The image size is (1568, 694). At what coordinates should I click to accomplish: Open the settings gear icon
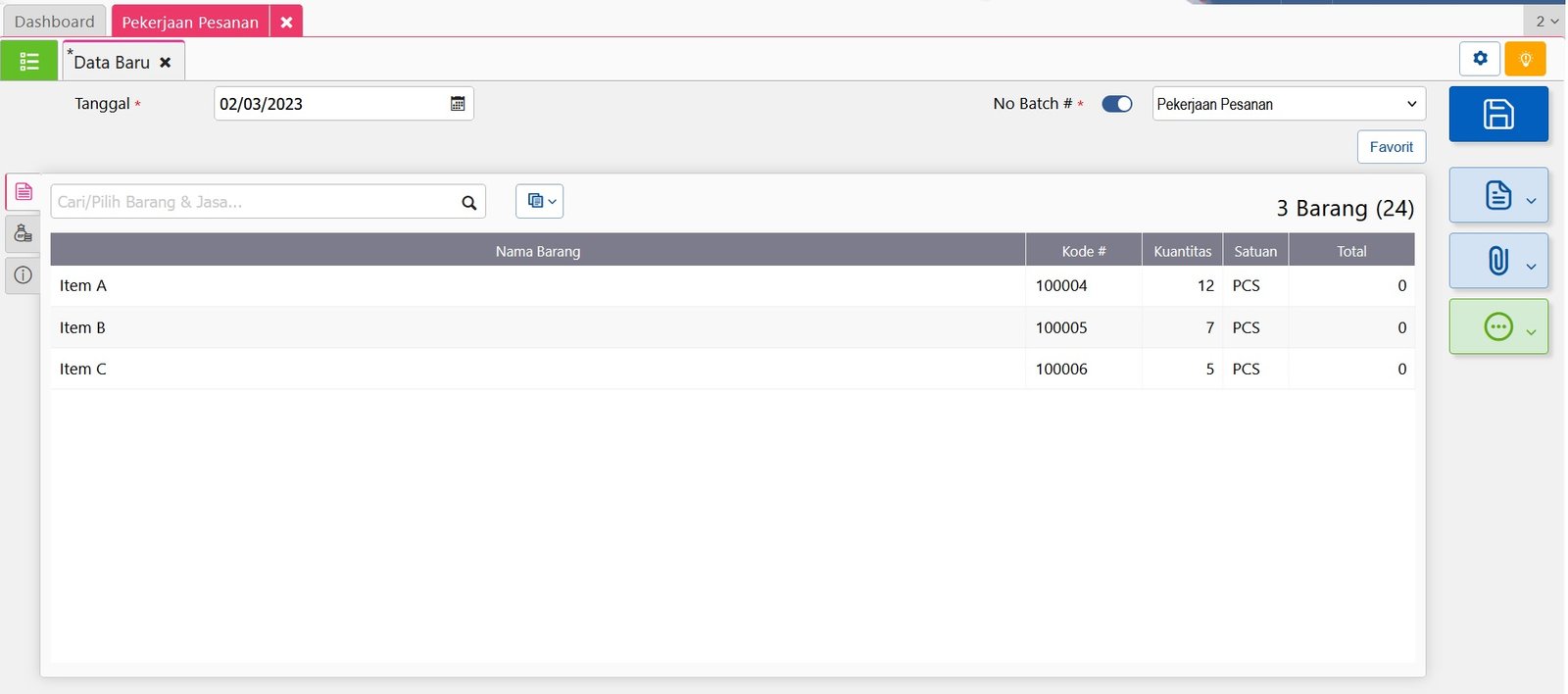pos(1480,59)
